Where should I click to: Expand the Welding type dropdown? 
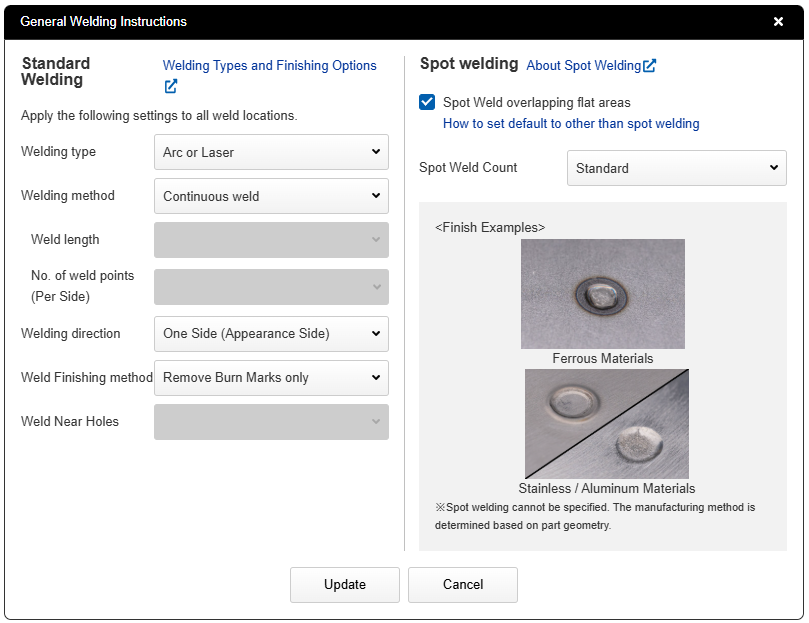coord(271,152)
